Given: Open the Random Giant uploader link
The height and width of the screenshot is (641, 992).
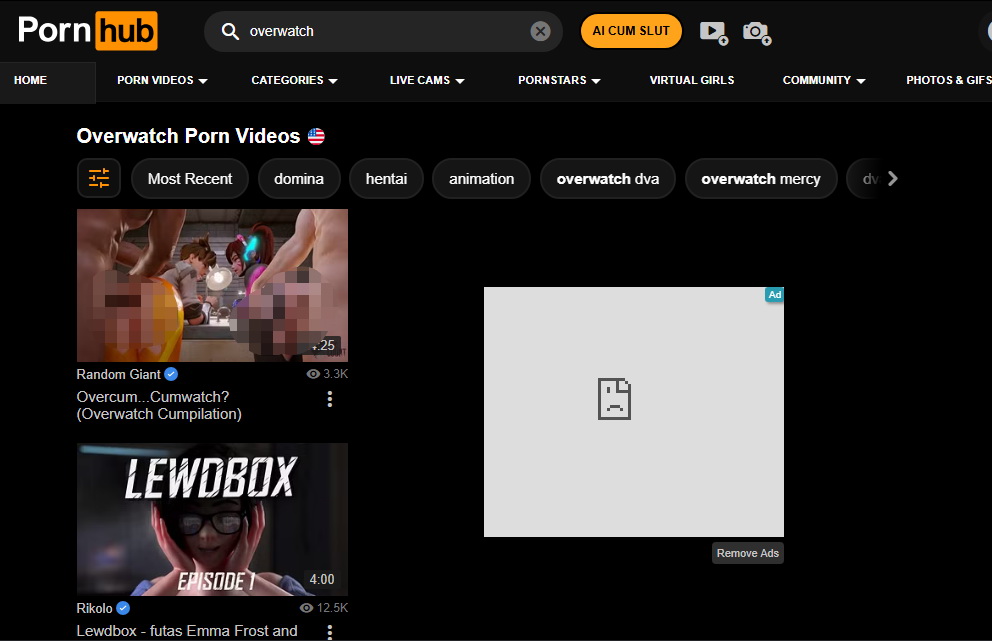Looking at the screenshot, I should pos(118,375).
